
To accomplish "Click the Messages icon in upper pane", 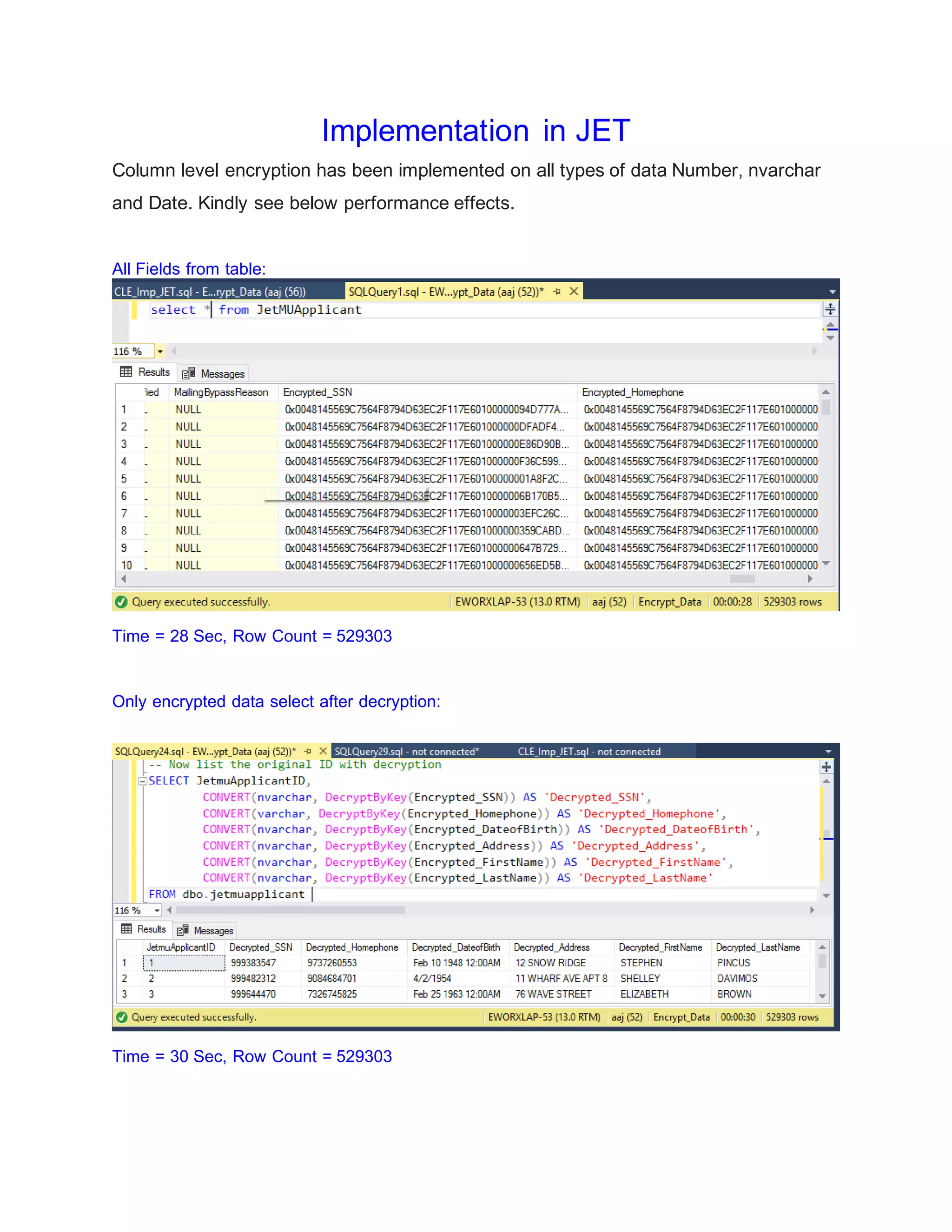I will click(x=188, y=373).
